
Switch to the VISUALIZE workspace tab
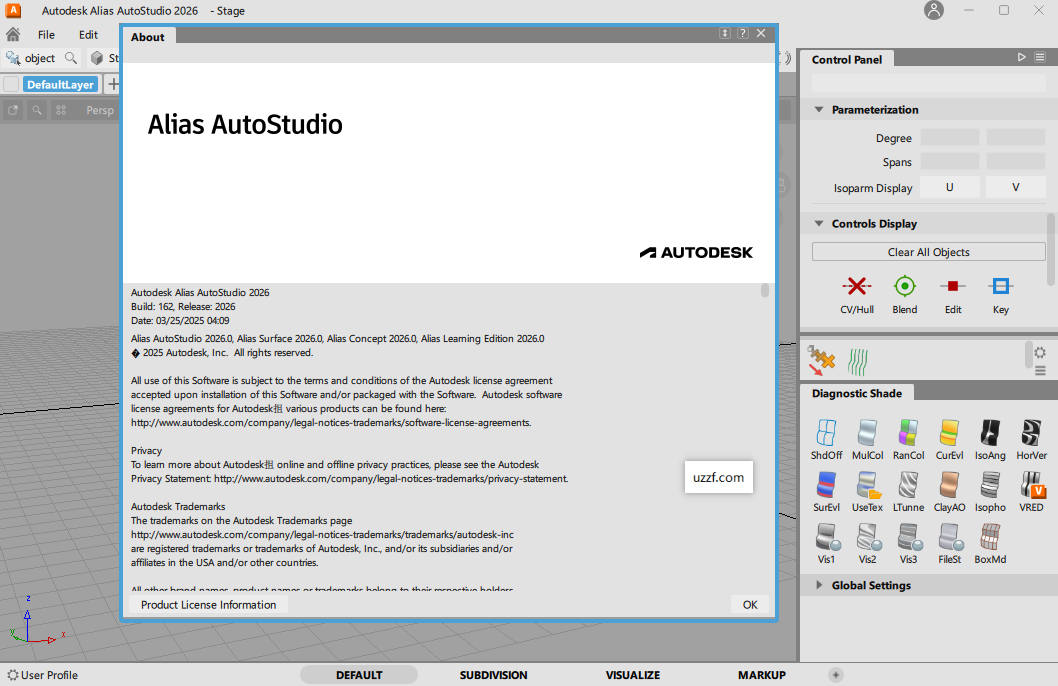tap(632, 675)
